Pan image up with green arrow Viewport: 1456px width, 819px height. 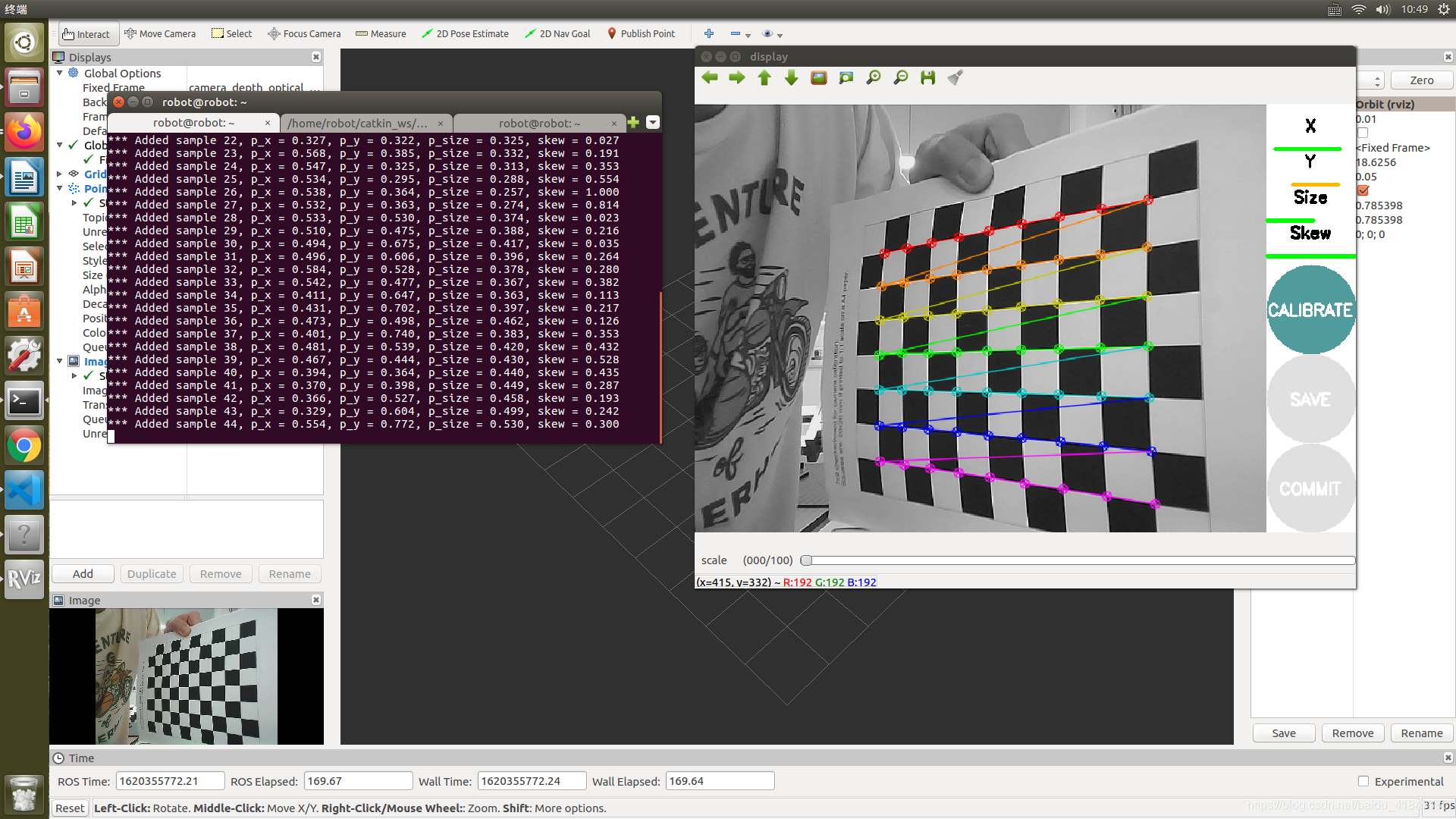764,78
